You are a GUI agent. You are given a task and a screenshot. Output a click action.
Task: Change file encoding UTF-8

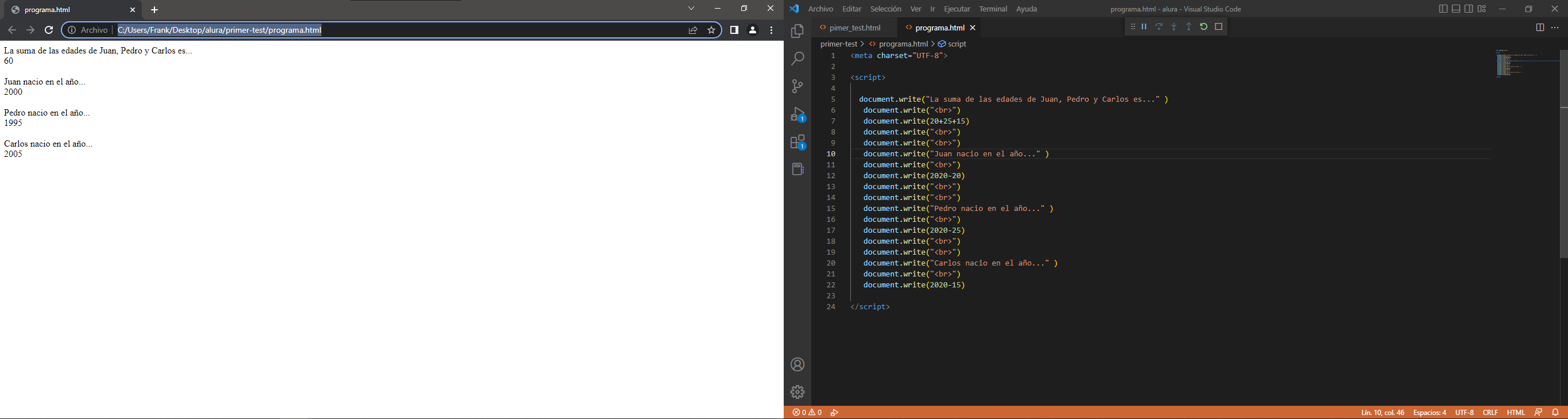1465,412
